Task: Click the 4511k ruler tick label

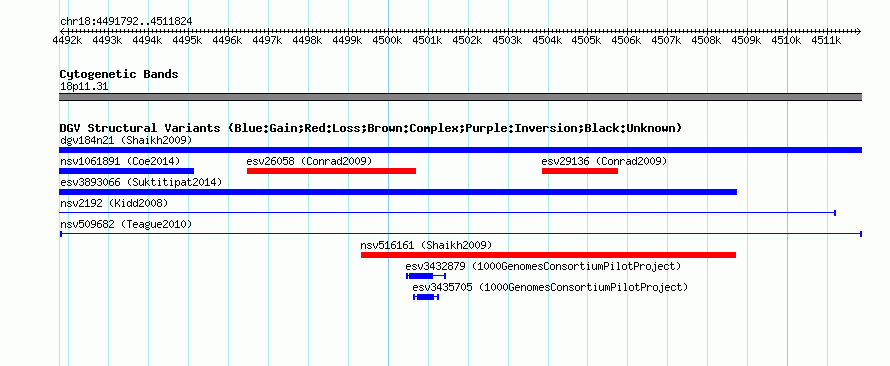Action: [827, 40]
